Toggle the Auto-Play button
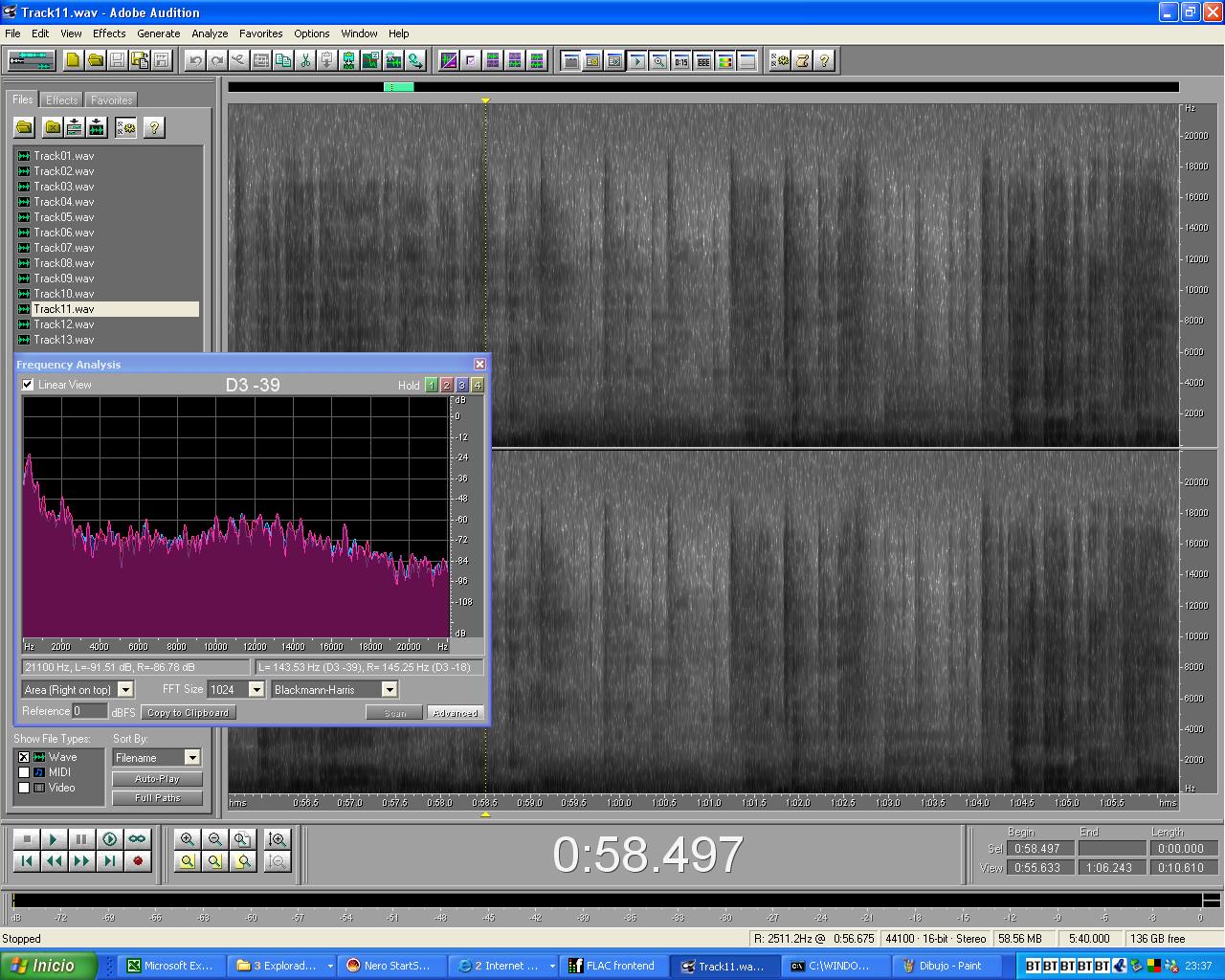The width and height of the screenshot is (1225, 980). point(157,779)
